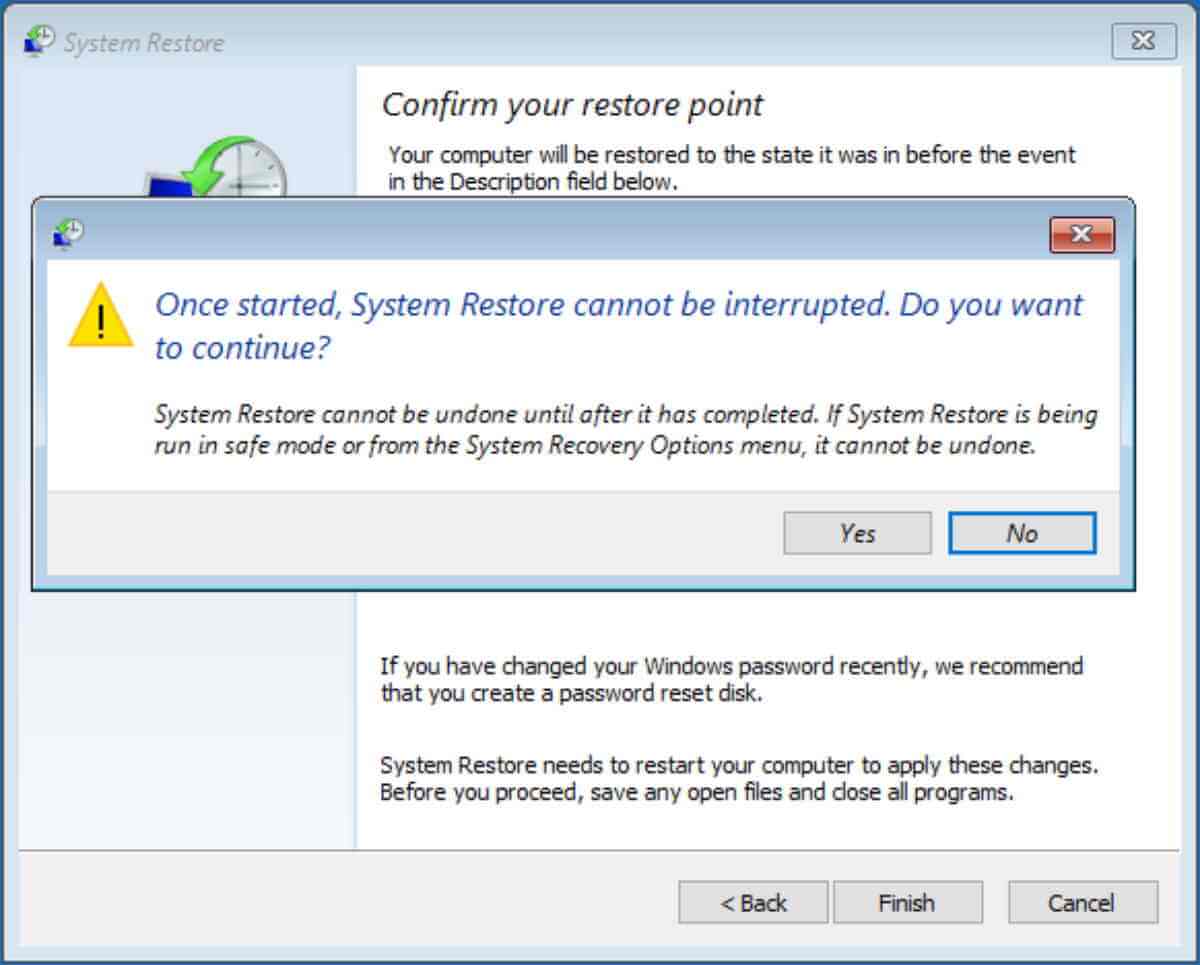Go to previous step with Back button

point(753,903)
